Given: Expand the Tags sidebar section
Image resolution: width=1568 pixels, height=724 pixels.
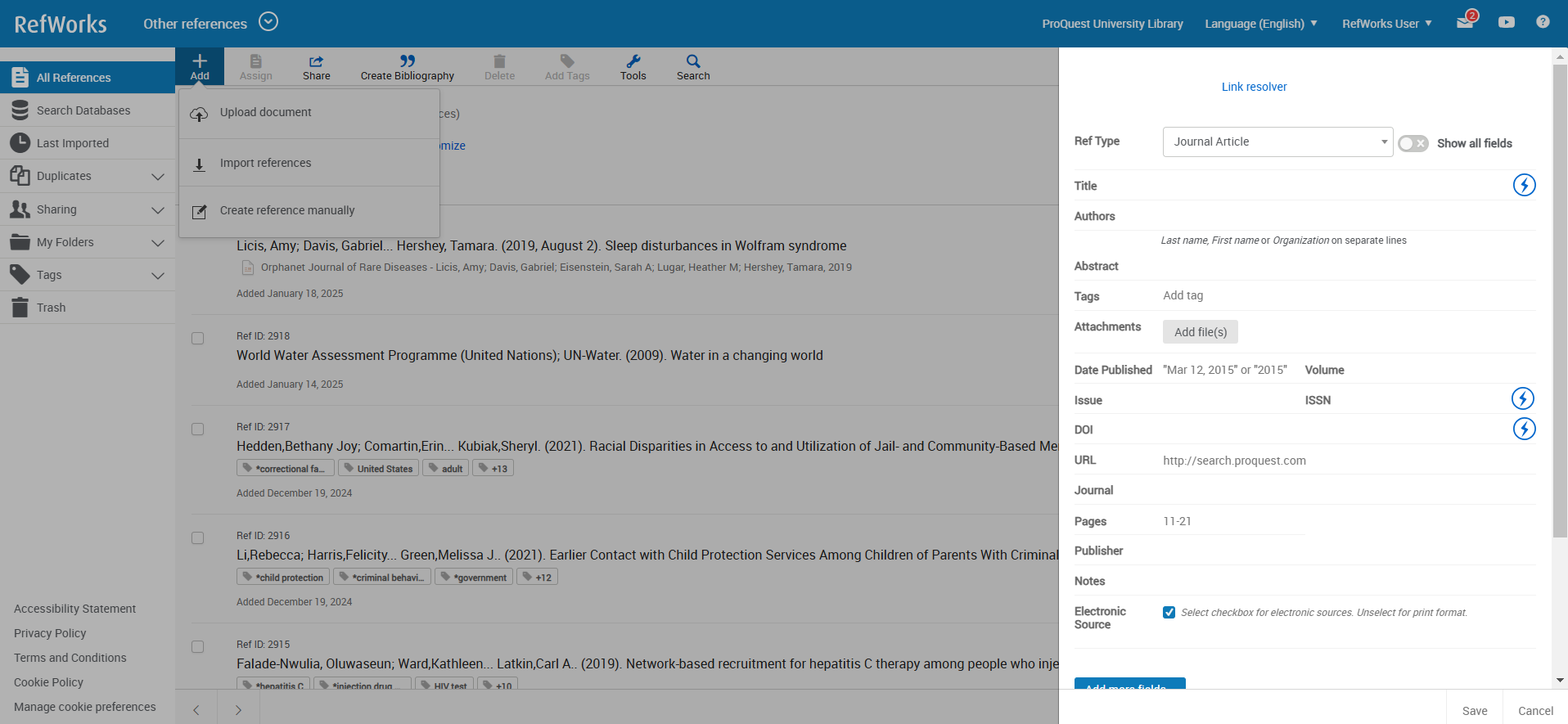Looking at the screenshot, I should click(x=158, y=275).
